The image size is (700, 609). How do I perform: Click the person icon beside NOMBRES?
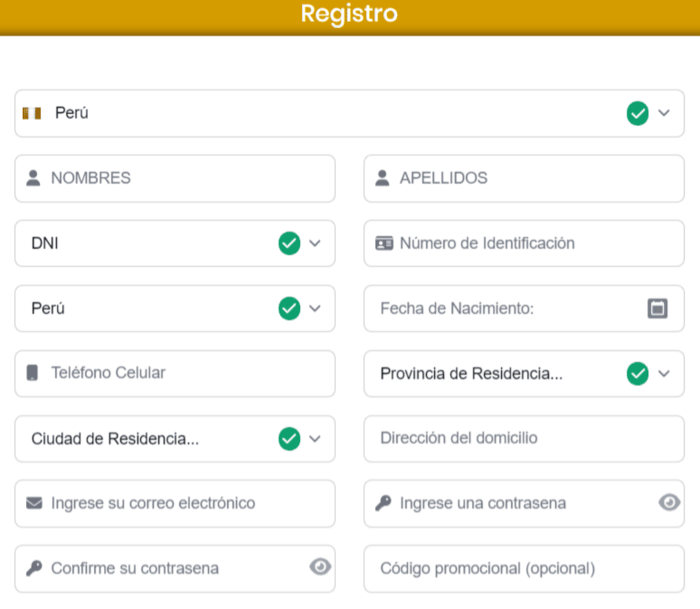point(34,178)
